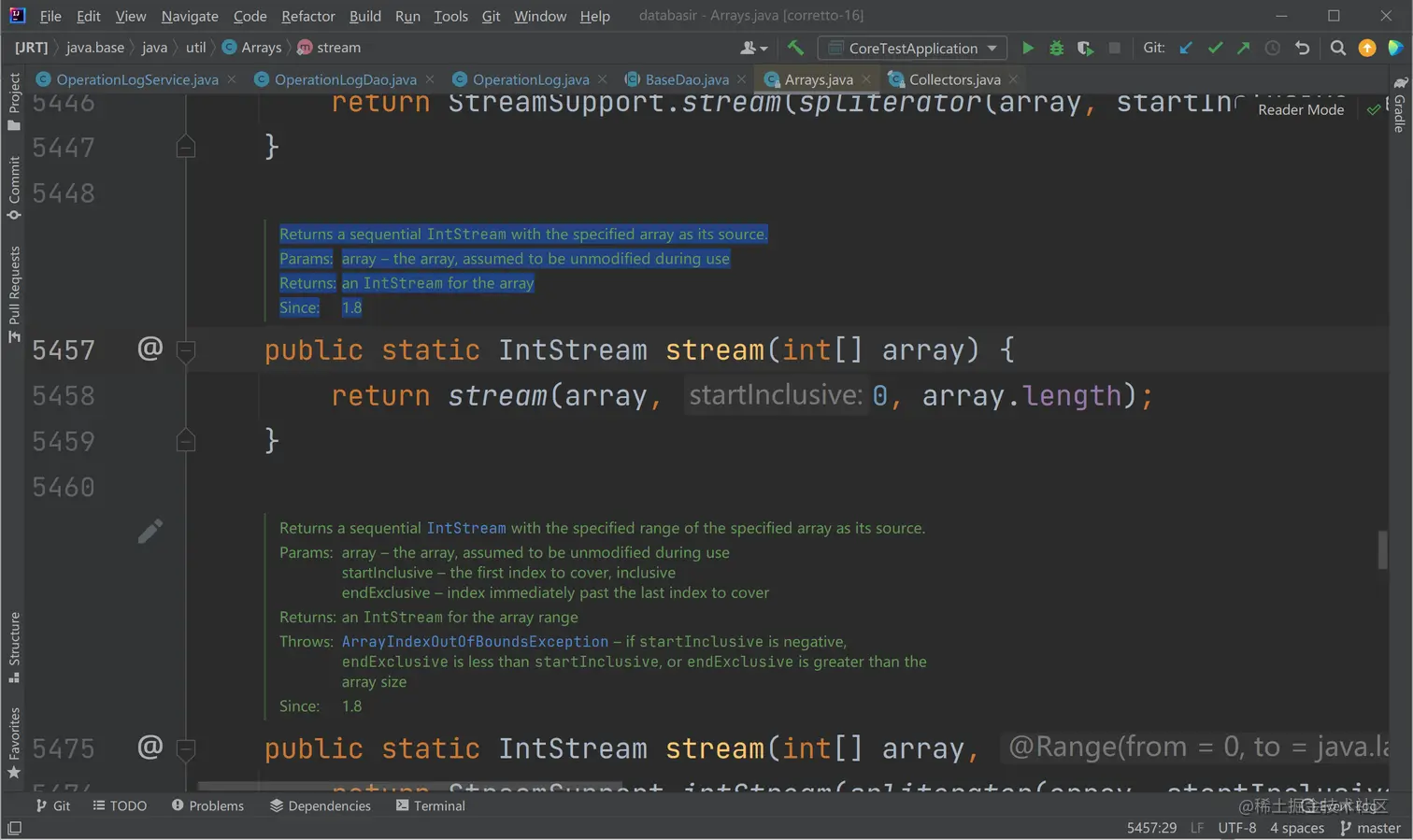1413x840 pixels.
Task: Click the @ gutter icon on line 5457
Action: pos(150,349)
